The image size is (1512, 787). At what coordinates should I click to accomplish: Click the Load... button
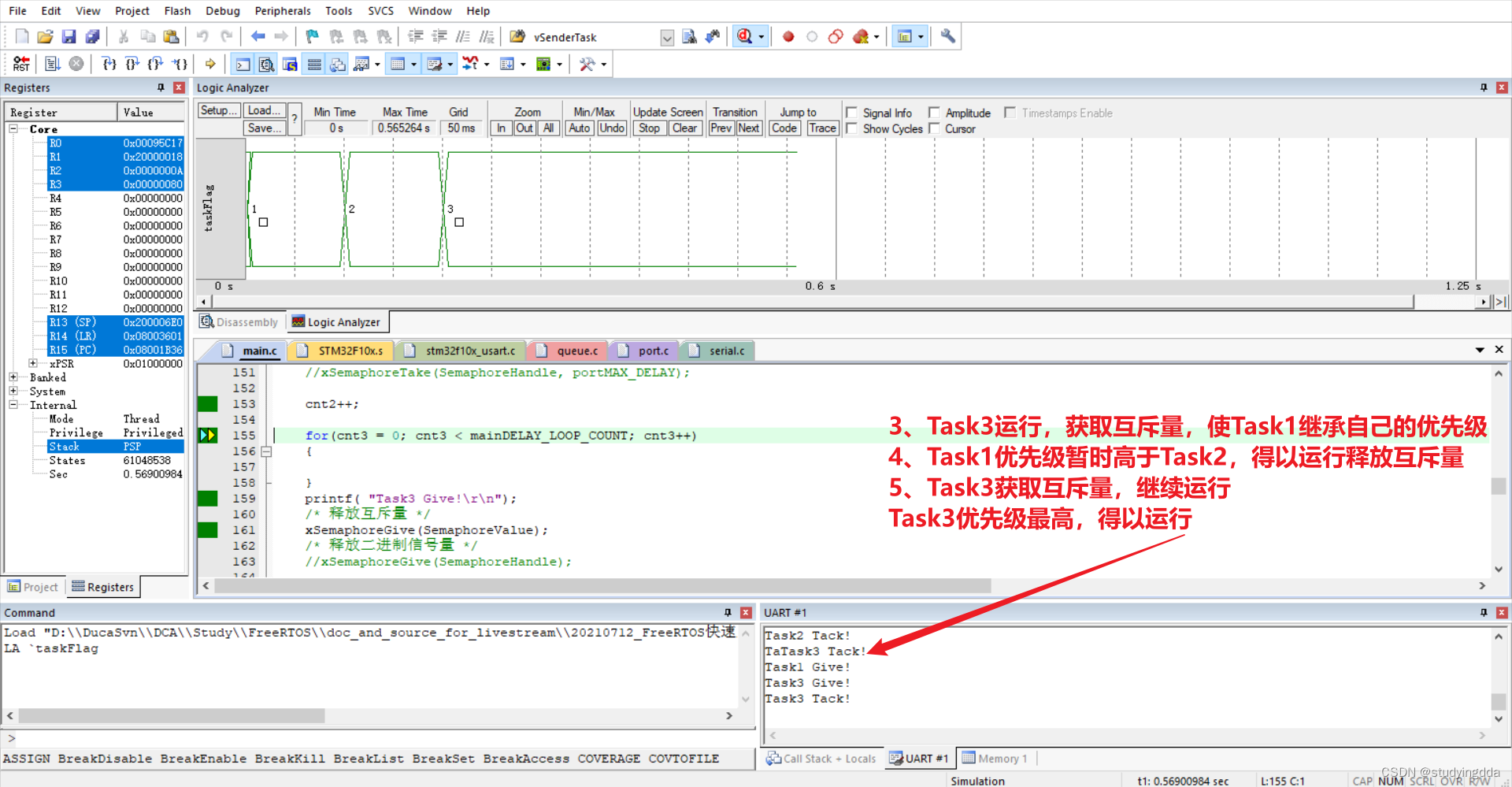point(264,111)
